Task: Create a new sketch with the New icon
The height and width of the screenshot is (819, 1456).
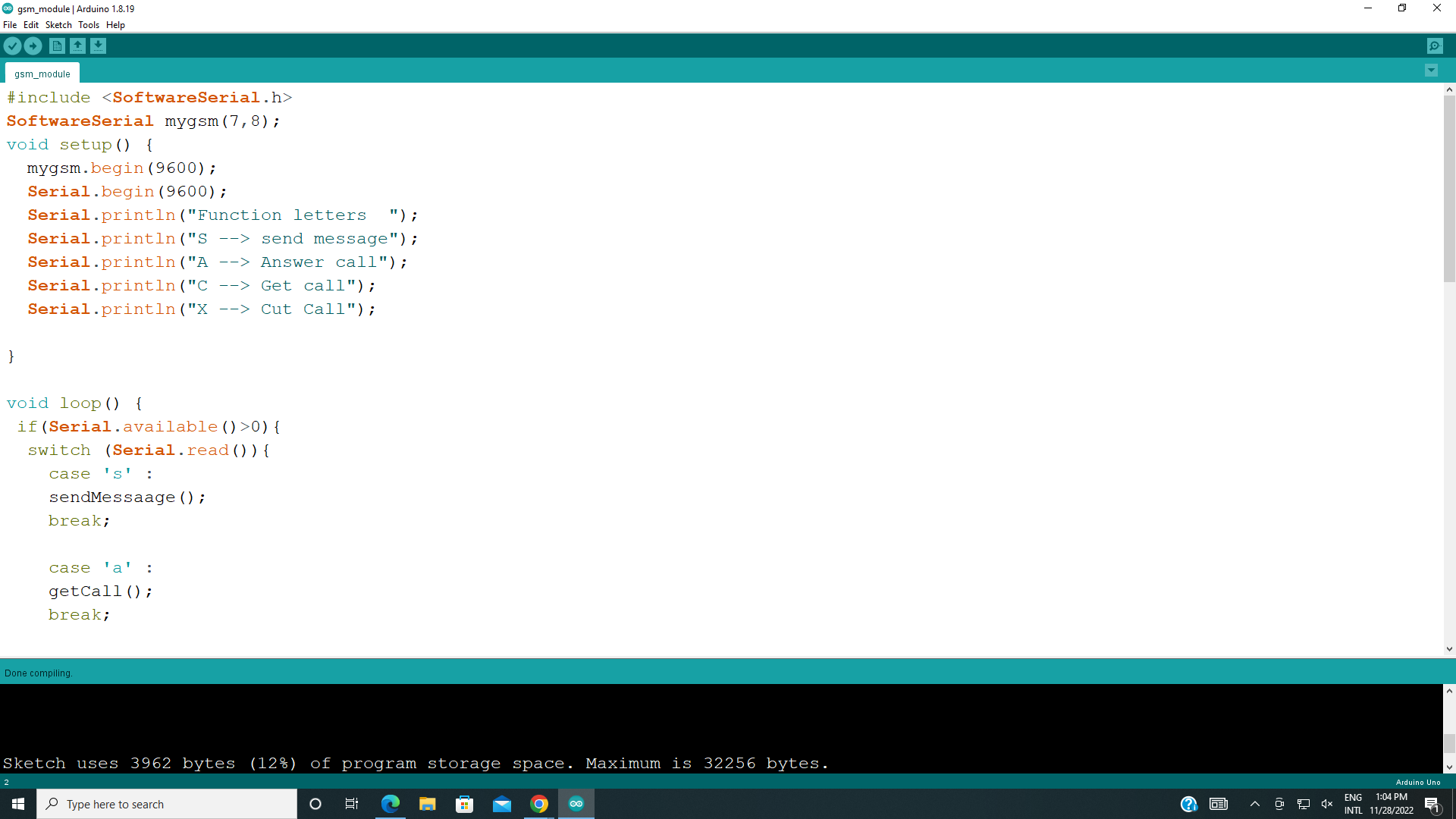Action: click(x=57, y=45)
